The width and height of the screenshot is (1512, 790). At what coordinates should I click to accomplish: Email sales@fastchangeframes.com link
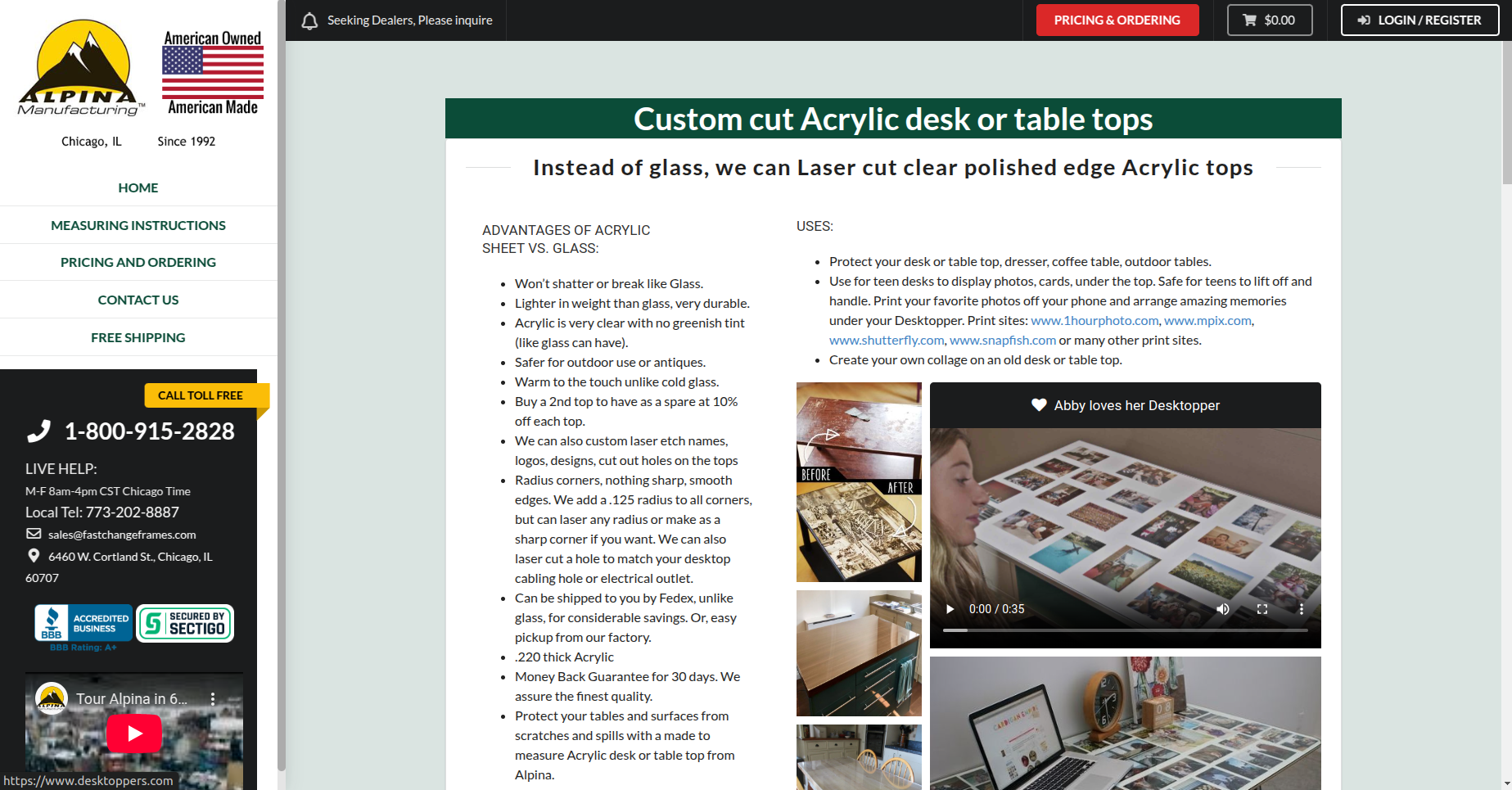coord(122,535)
